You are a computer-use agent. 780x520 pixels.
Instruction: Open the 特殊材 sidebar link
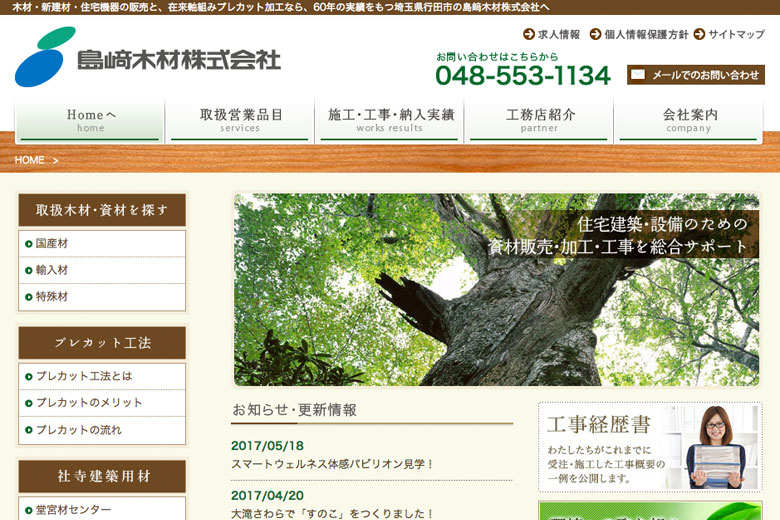pyautogui.click(x=52, y=297)
